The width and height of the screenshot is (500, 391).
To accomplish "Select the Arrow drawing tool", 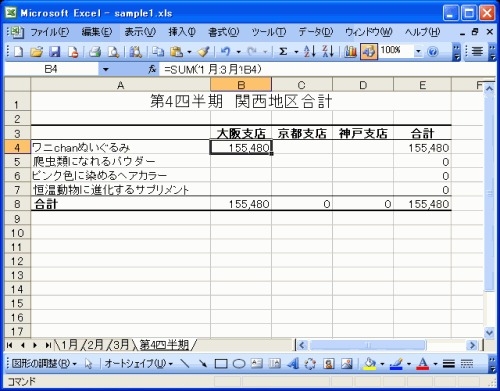I will pyautogui.click(x=202, y=363).
